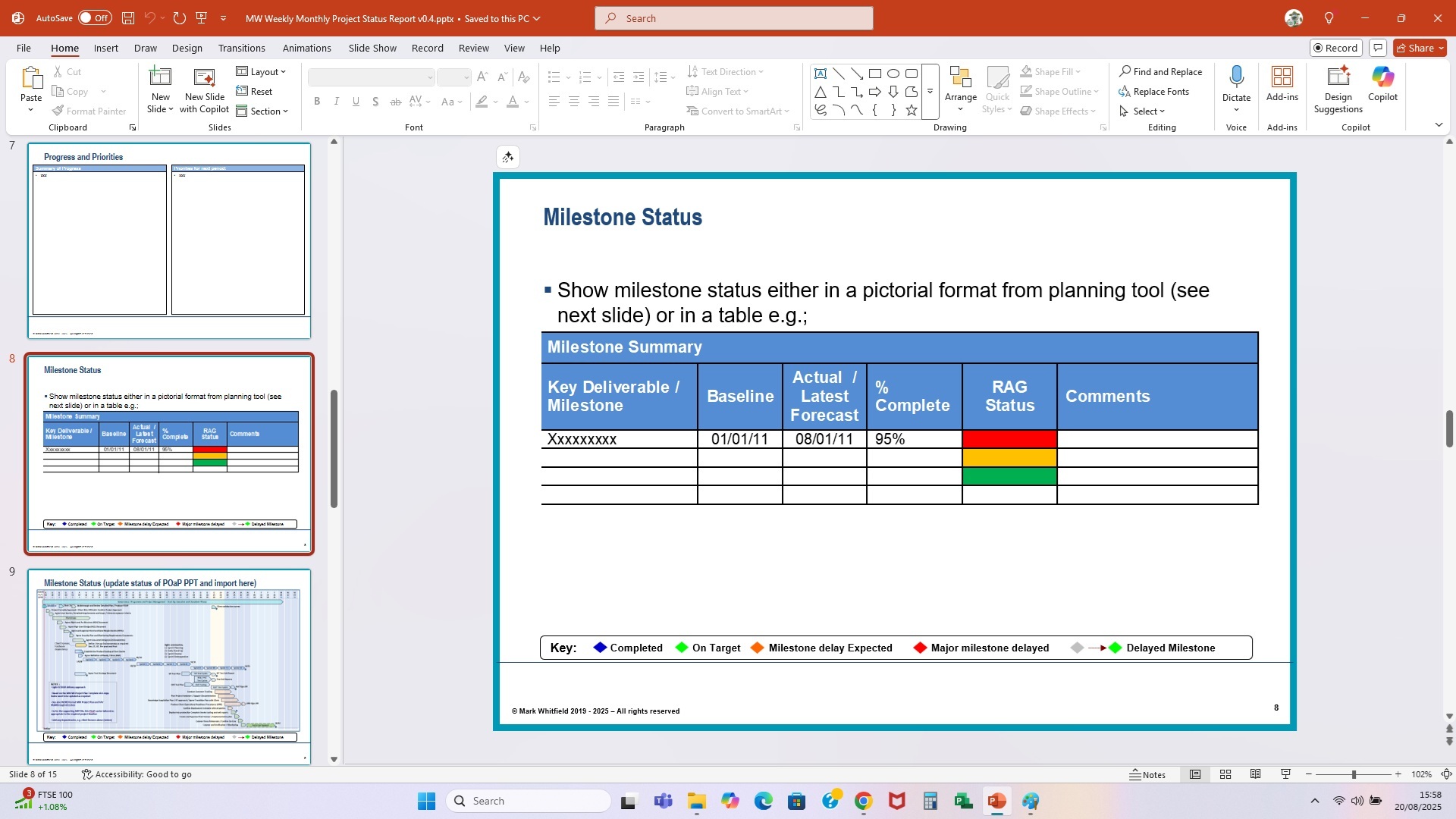Open the Review tab
Screen dimensions: 1456x819
pos(473,48)
